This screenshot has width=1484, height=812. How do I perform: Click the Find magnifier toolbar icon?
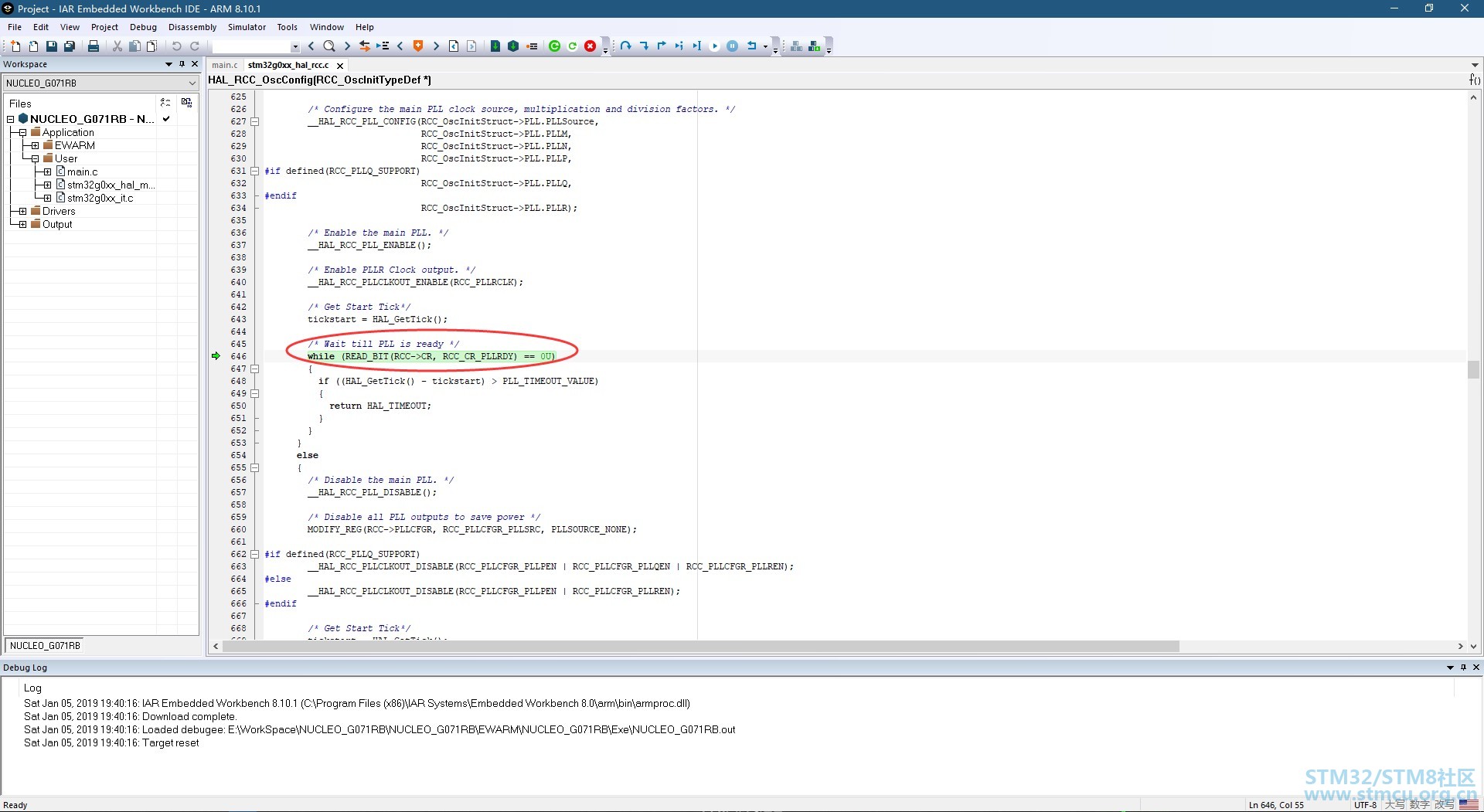coord(329,46)
